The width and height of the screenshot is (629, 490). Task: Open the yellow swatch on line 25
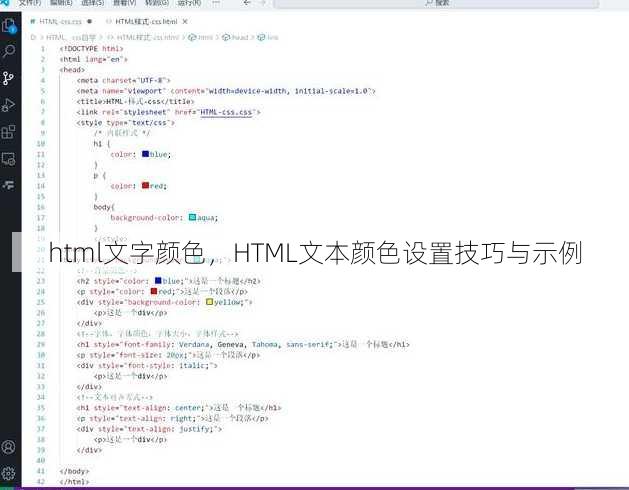(x=209, y=301)
